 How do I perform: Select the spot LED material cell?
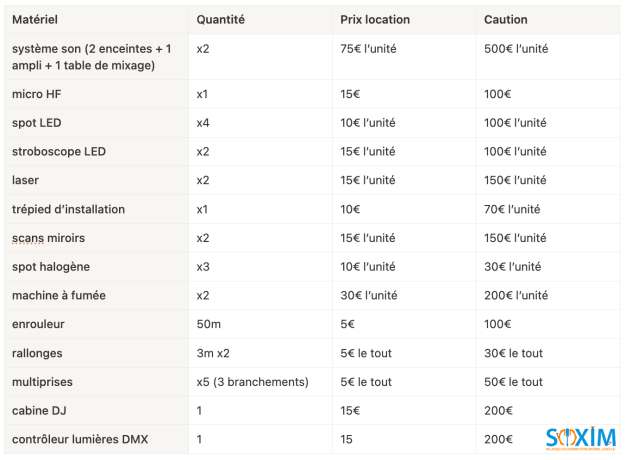(38, 123)
